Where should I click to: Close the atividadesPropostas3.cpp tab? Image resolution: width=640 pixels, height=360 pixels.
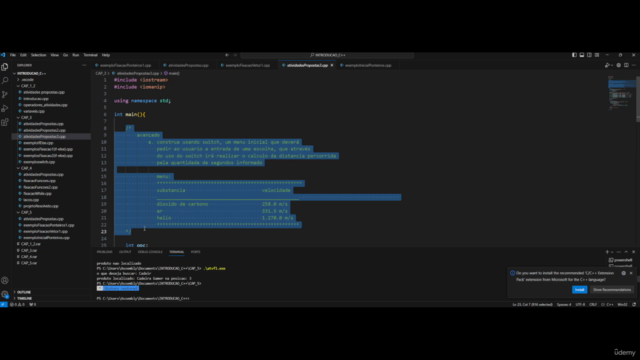tap(332, 65)
